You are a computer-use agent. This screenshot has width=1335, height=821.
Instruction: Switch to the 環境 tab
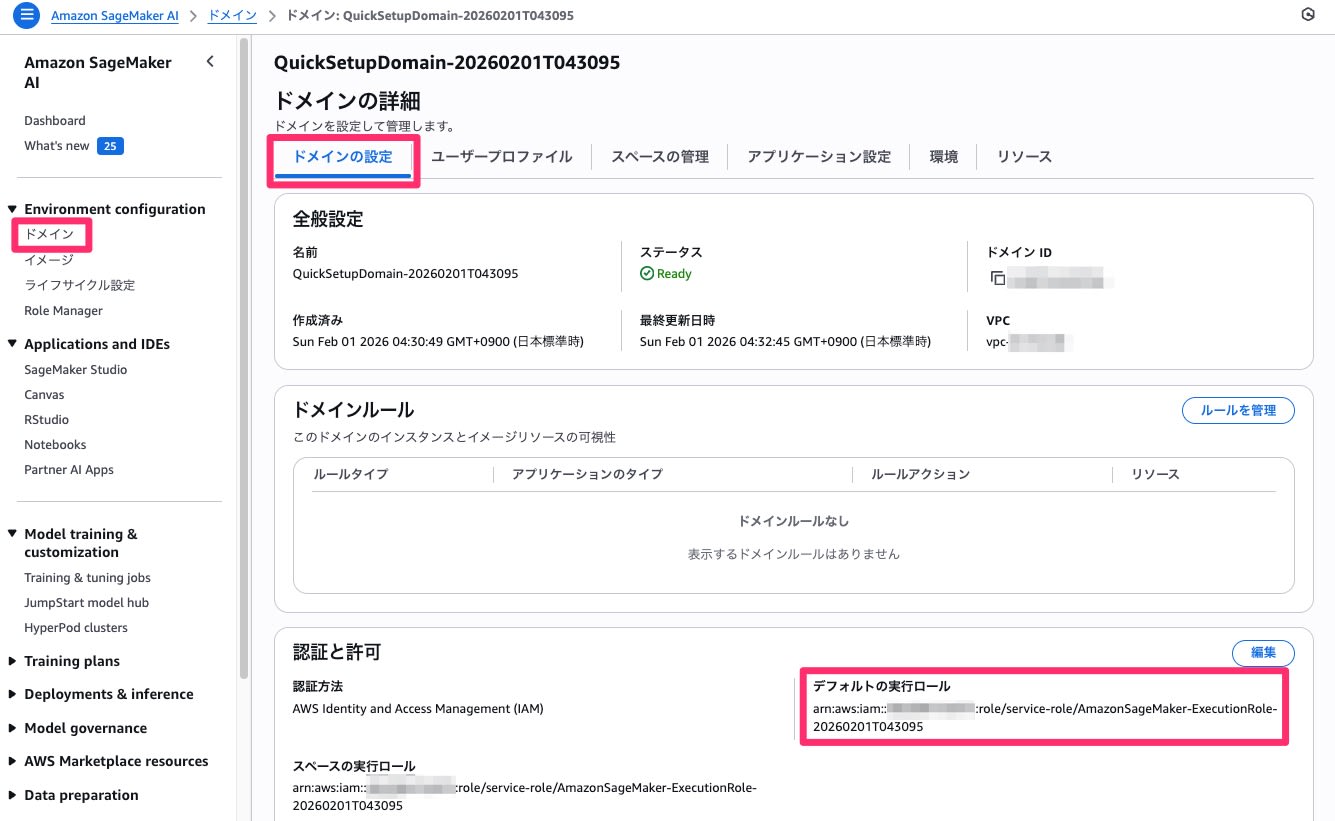tap(944, 157)
